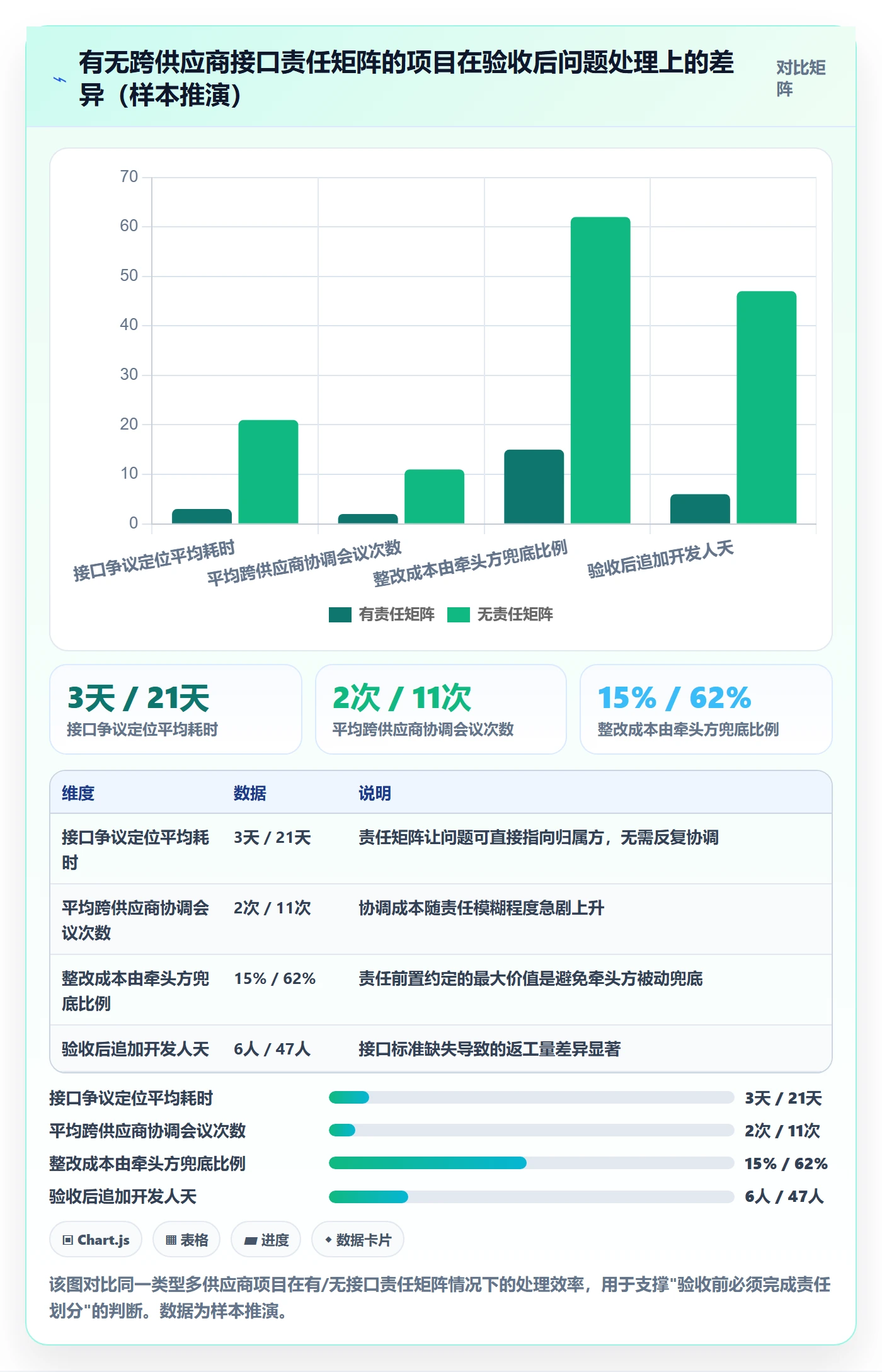
Task: Select the 数据卡片 tag chip
Action: click(x=358, y=1240)
